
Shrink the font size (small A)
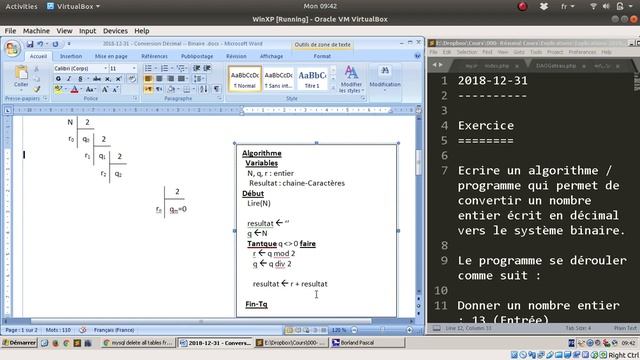116,89
